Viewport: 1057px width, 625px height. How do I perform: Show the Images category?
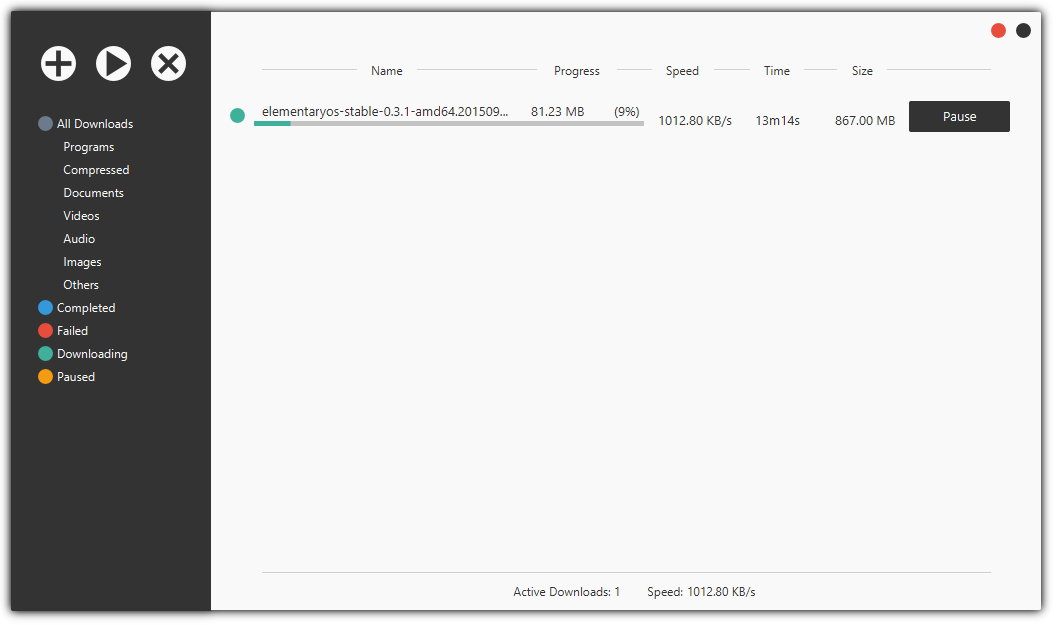click(x=82, y=262)
